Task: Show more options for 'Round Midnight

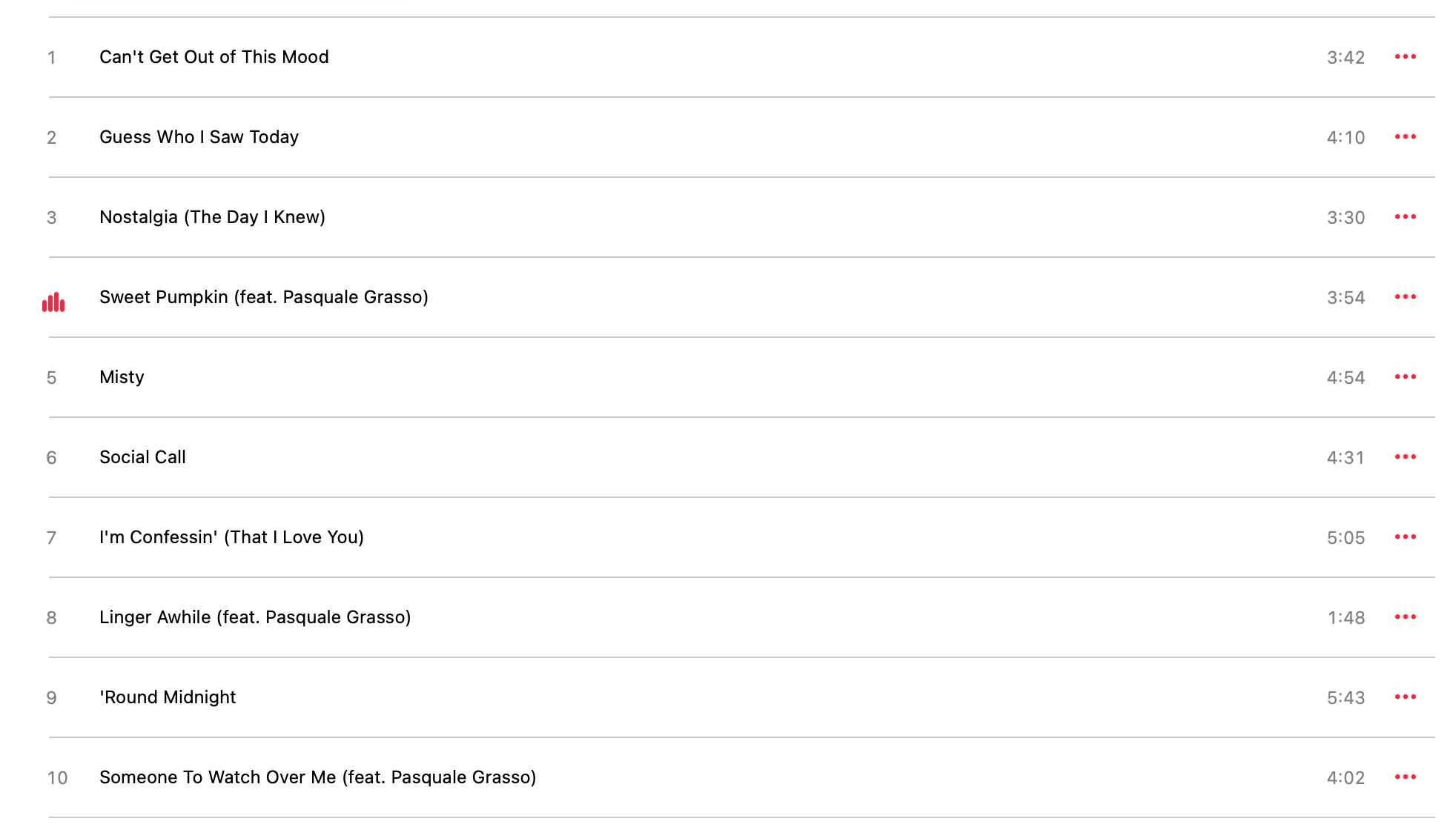Action: tap(1405, 697)
